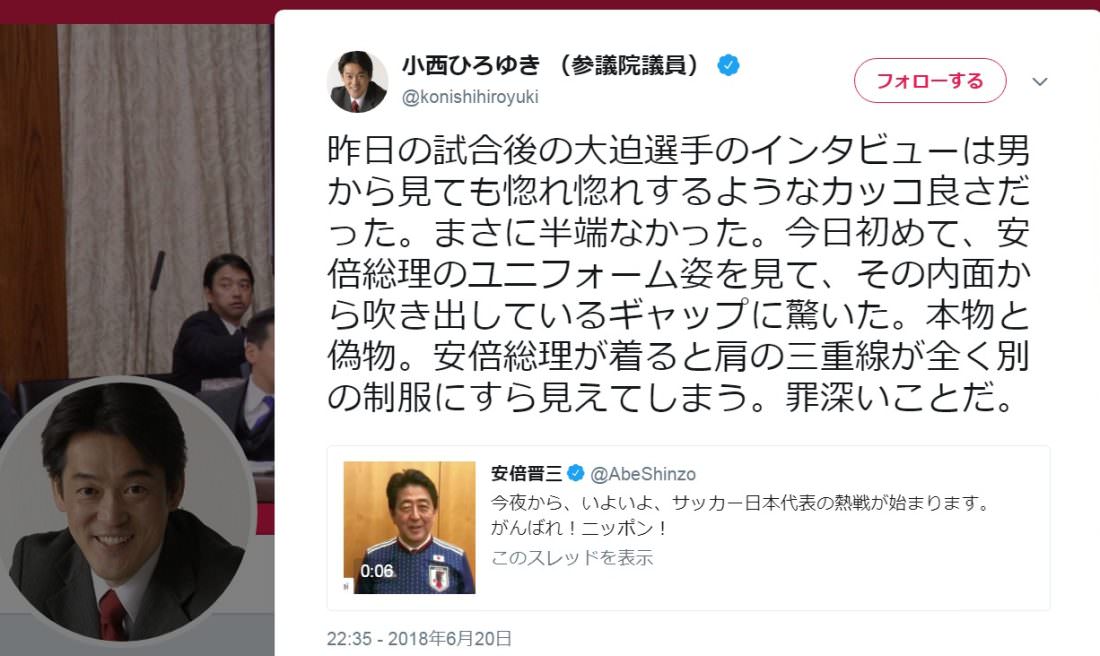Play the quoted video with 0:06 thumbnail
This screenshot has width=1100, height=656.
[x=409, y=527]
